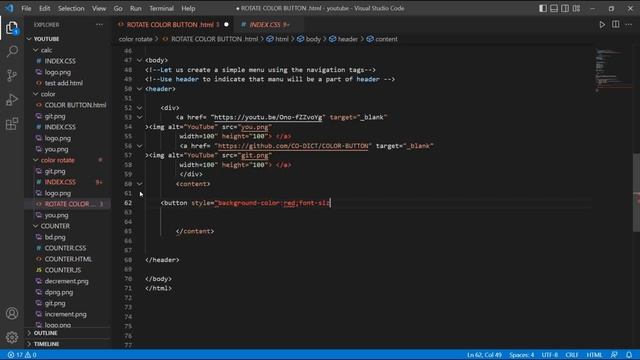Open View menu

click(99, 8)
